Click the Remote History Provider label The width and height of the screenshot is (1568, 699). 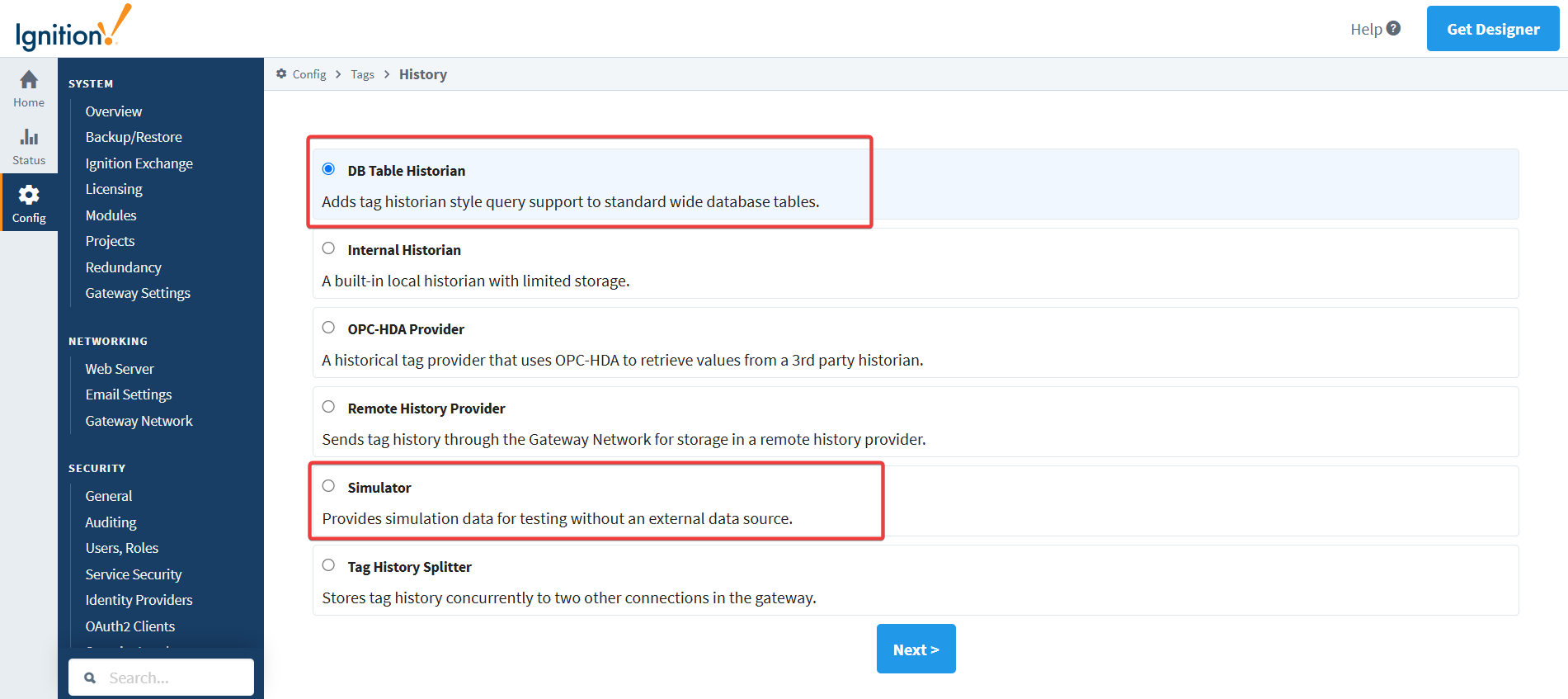[x=426, y=409]
